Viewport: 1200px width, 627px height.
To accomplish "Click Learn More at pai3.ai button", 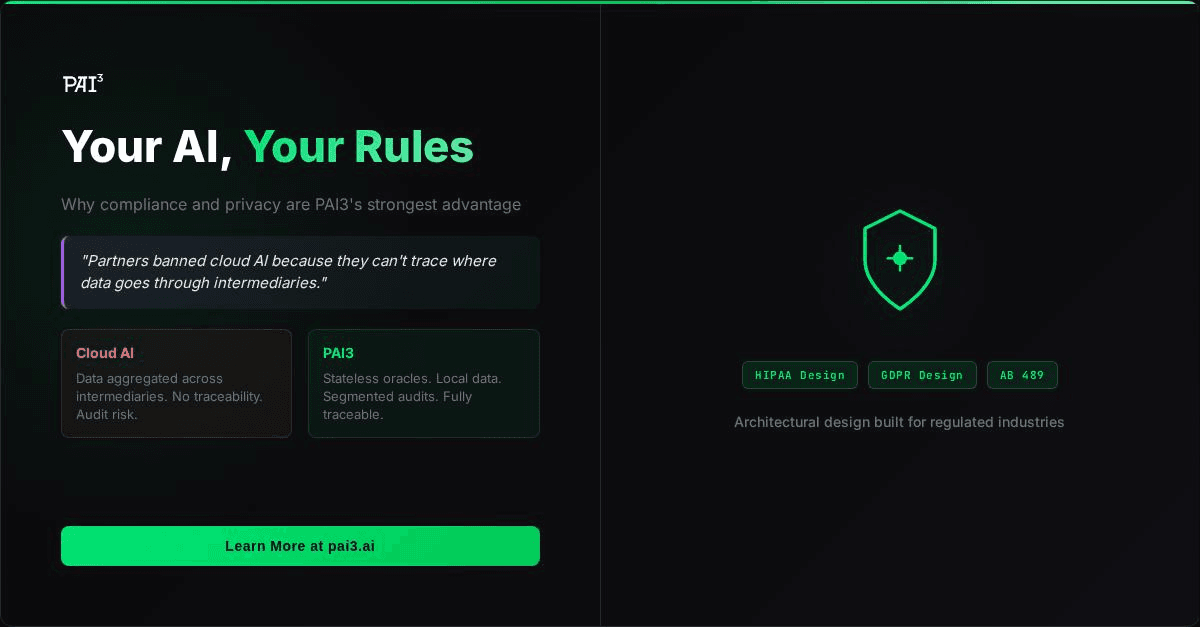I will coord(300,546).
